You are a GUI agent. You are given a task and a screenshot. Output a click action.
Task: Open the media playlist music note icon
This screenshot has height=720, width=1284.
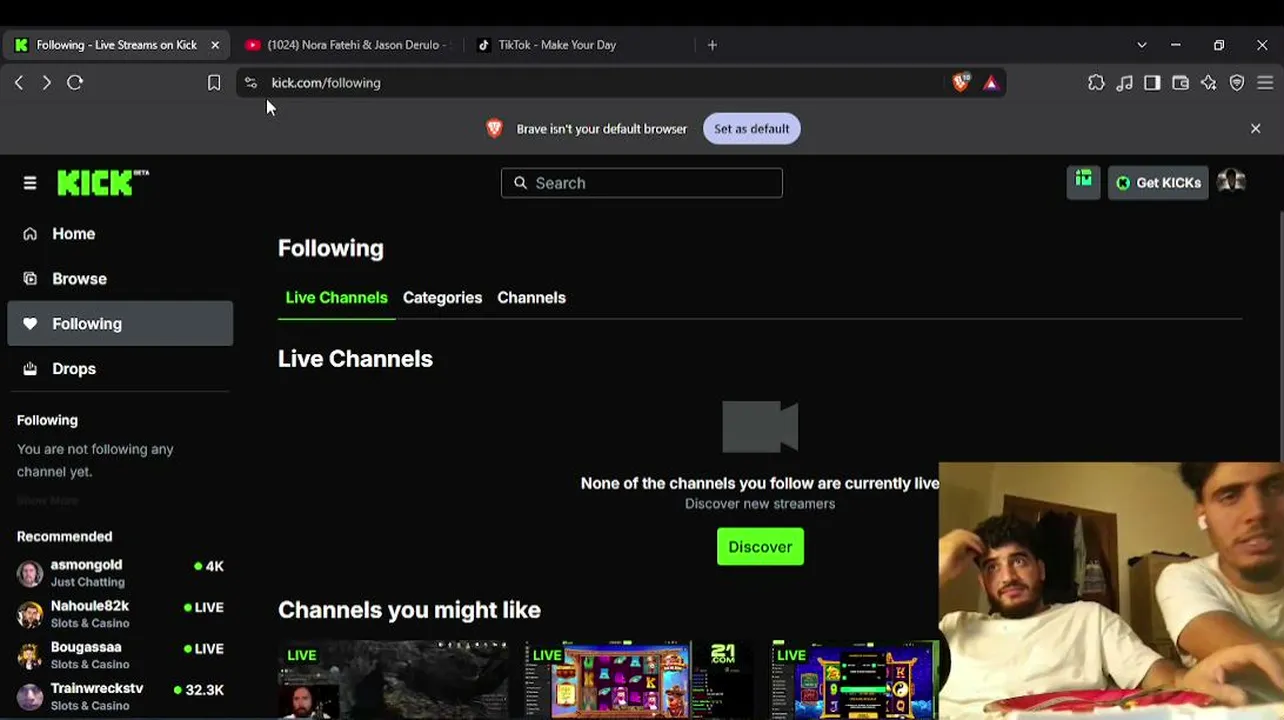pyautogui.click(x=1124, y=83)
